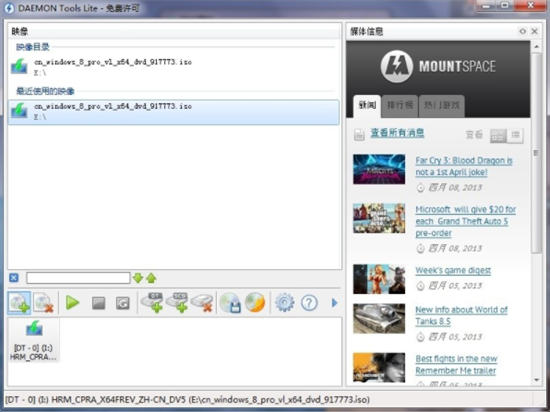Screen dimensions: 550x412
Task: Open Help with the question mark icon
Action: (x=309, y=303)
